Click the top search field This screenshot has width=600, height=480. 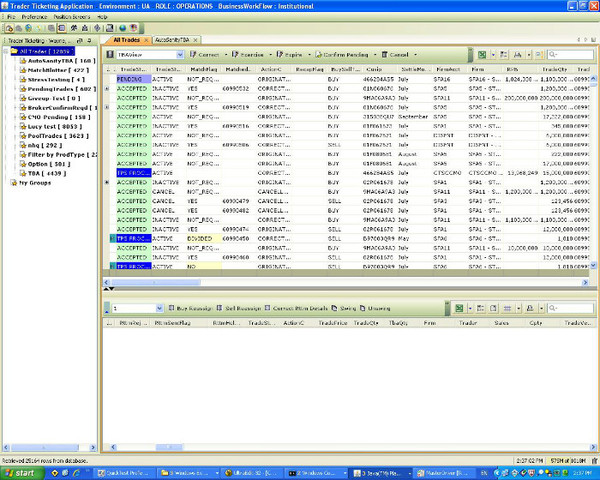571,55
